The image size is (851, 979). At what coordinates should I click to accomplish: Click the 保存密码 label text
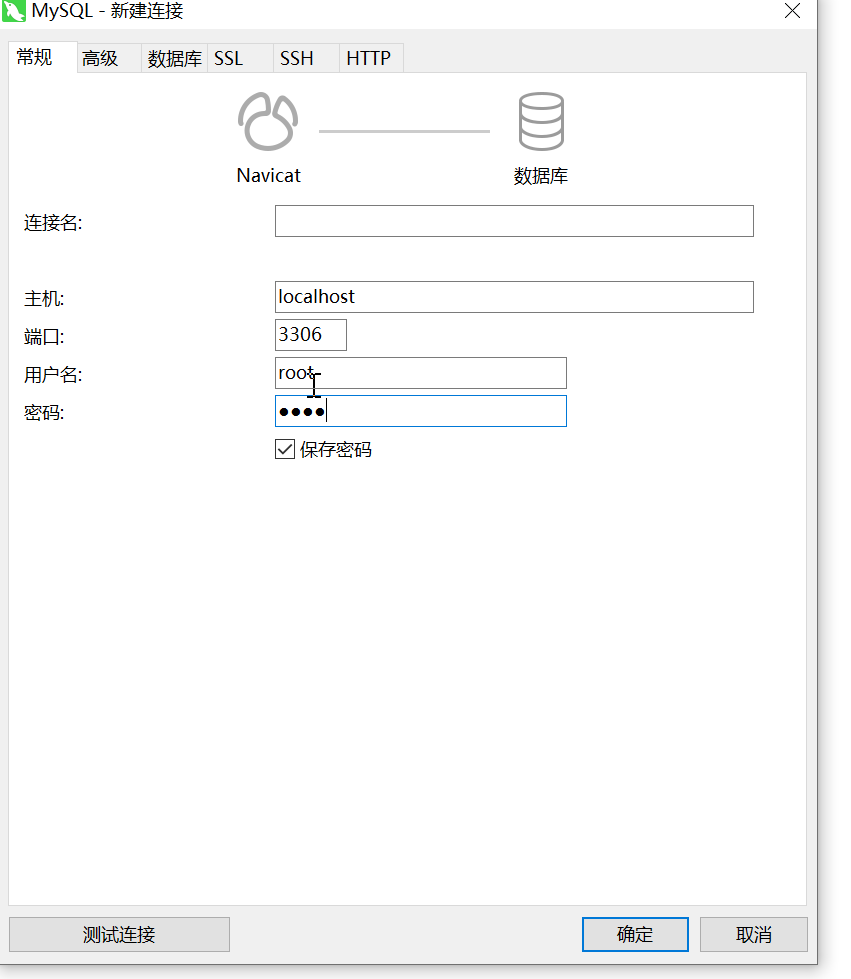click(x=335, y=450)
